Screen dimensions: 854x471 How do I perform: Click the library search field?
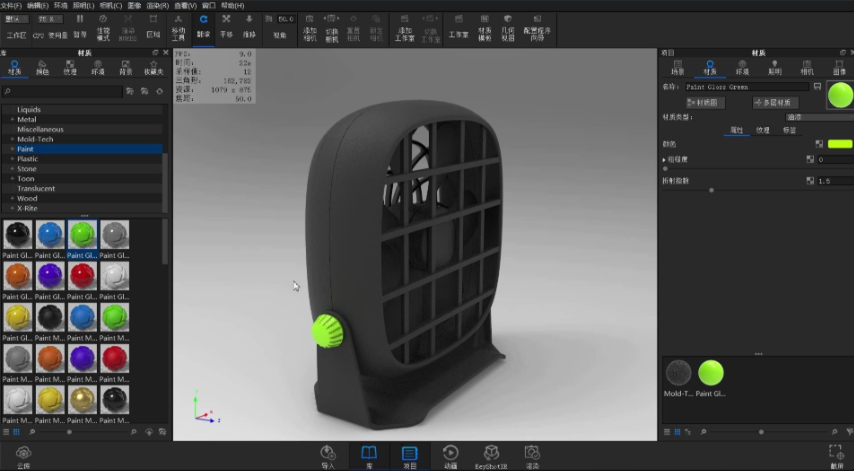click(62, 91)
